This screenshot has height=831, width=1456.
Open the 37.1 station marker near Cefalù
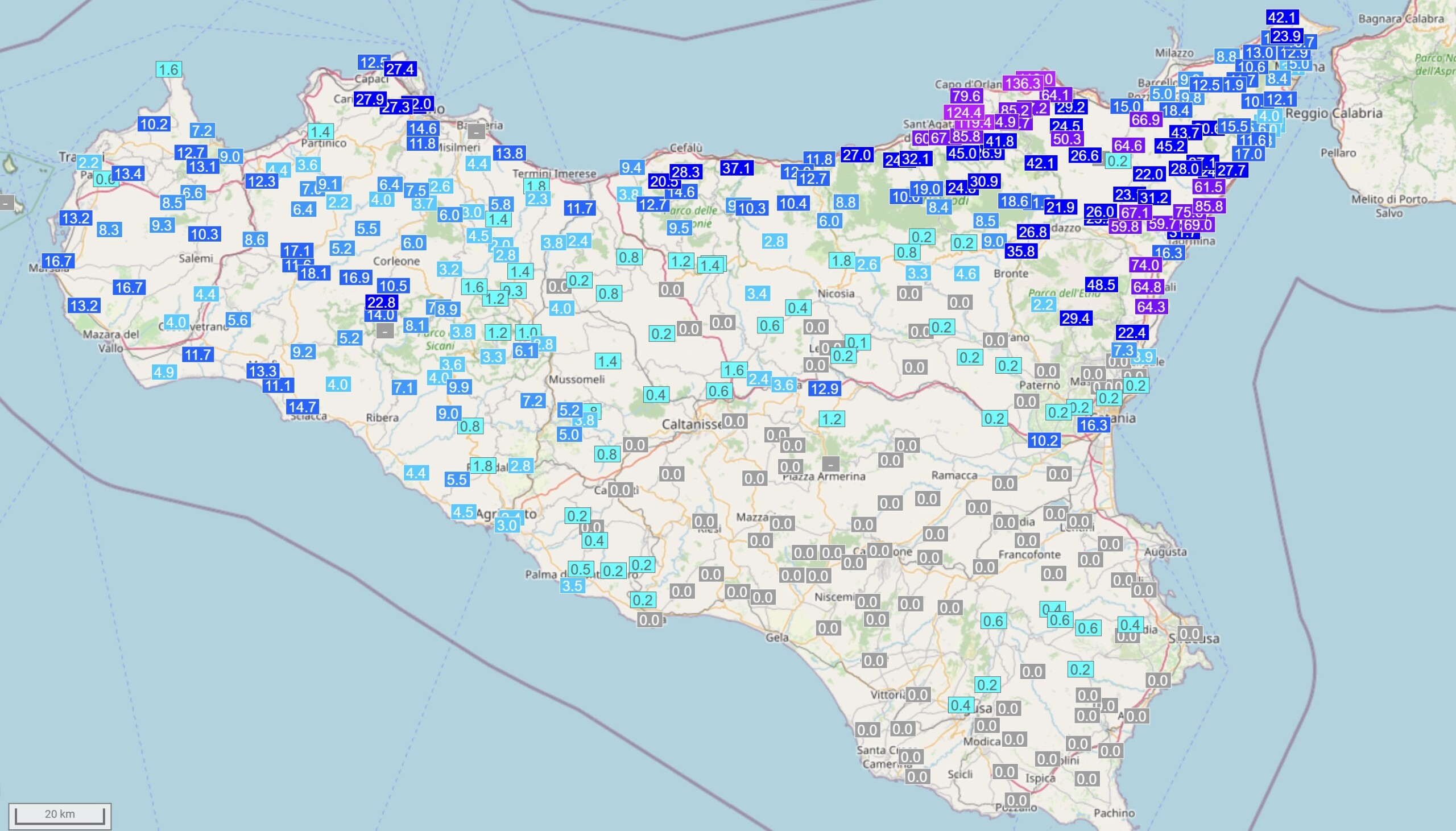tap(736, 168)
